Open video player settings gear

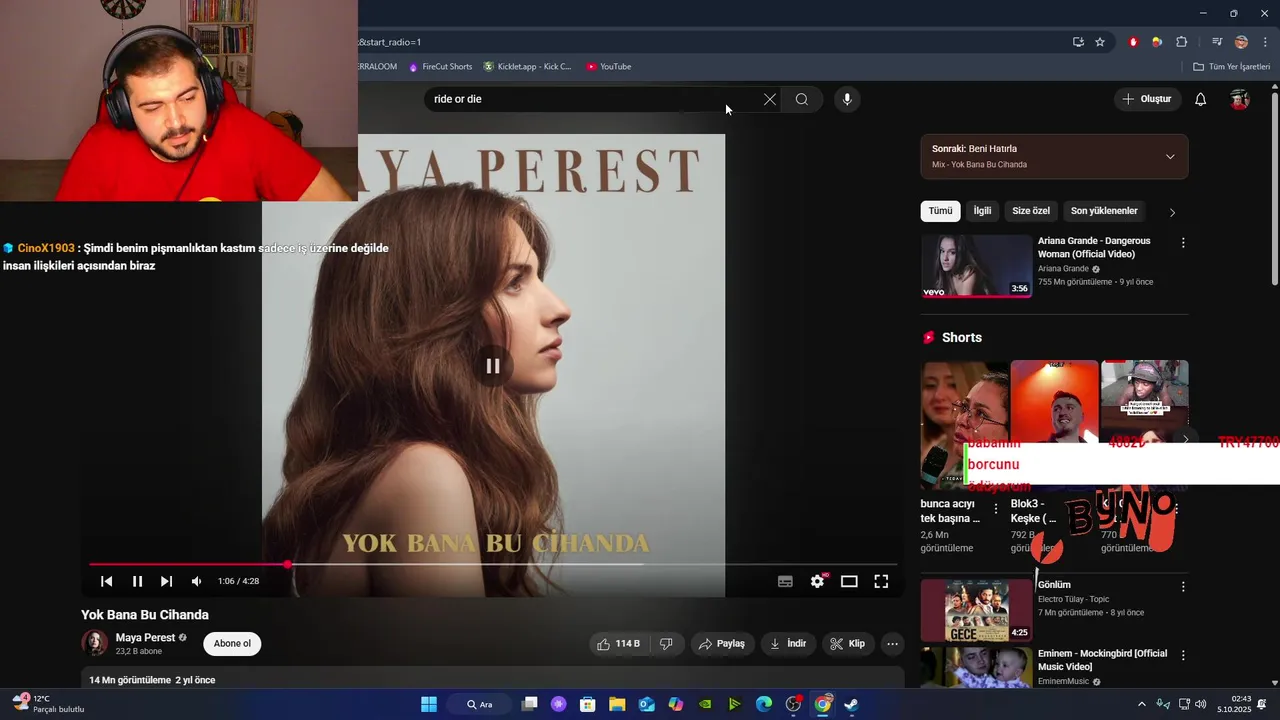(818, 581)
